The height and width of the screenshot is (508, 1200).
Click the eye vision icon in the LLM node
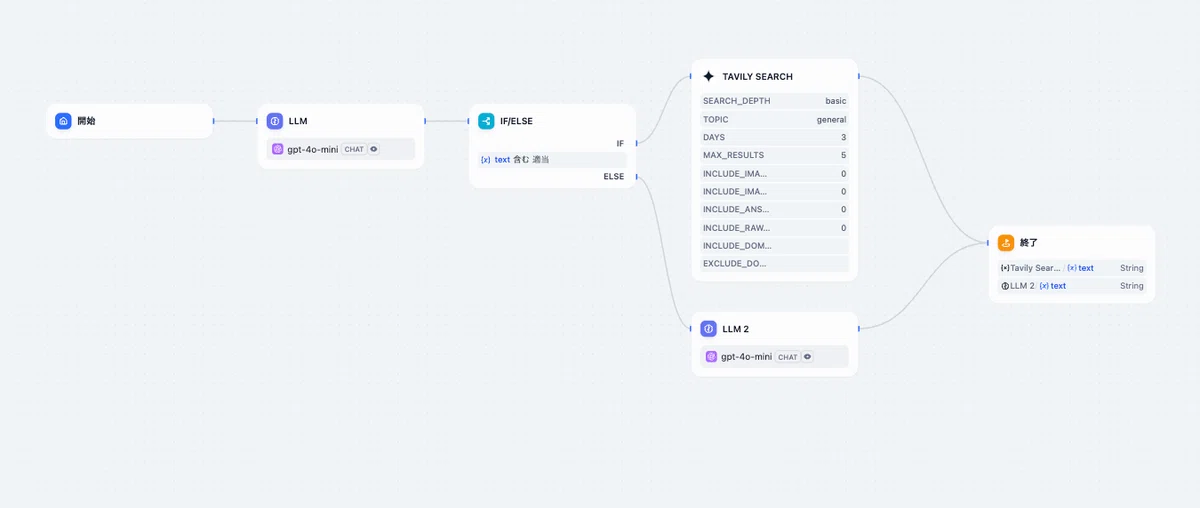coord(374,149)
